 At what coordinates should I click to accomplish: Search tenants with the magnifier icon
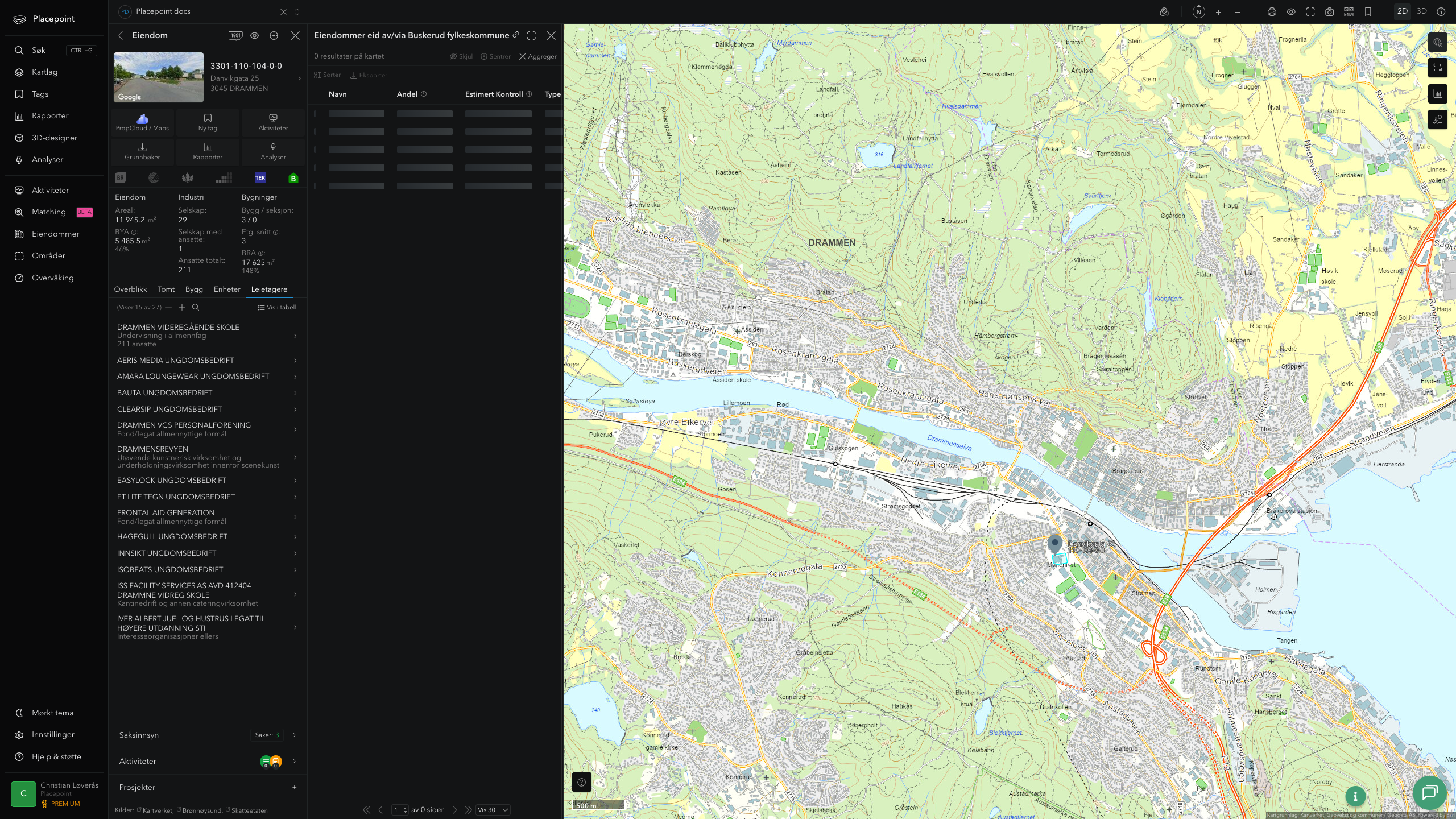pyautogui.click(x=196, y=307)
